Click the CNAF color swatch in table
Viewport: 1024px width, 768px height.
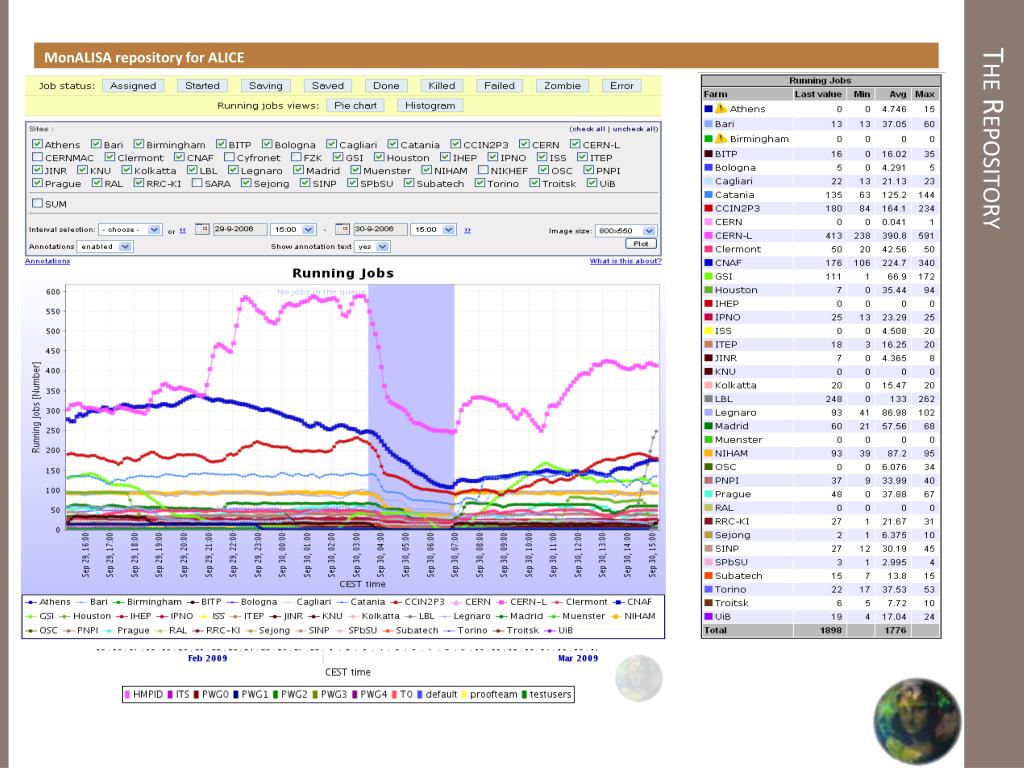[x=709, y=263]
